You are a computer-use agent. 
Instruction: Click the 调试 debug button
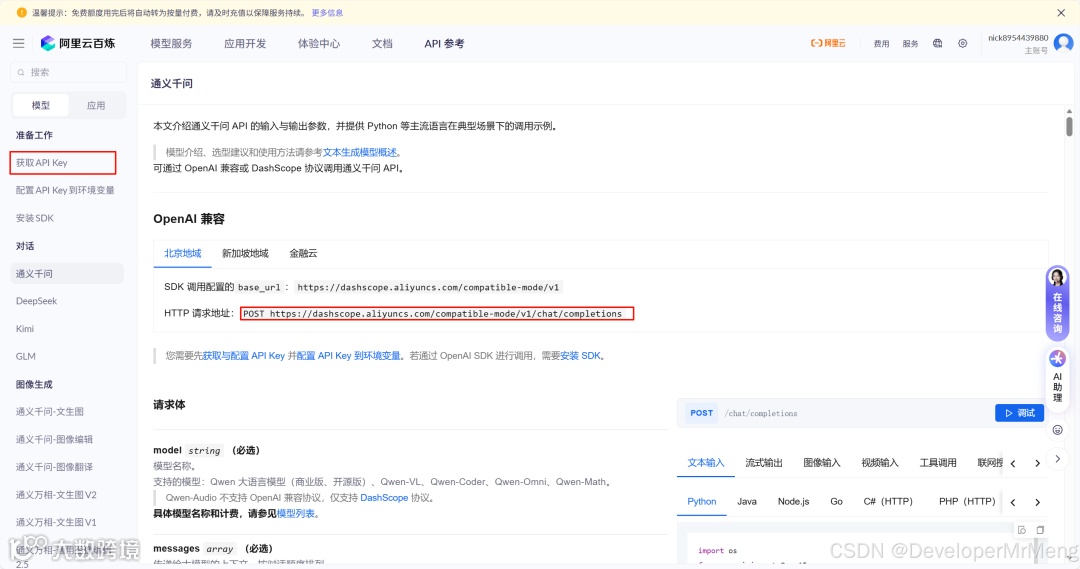coord(1019,413)
